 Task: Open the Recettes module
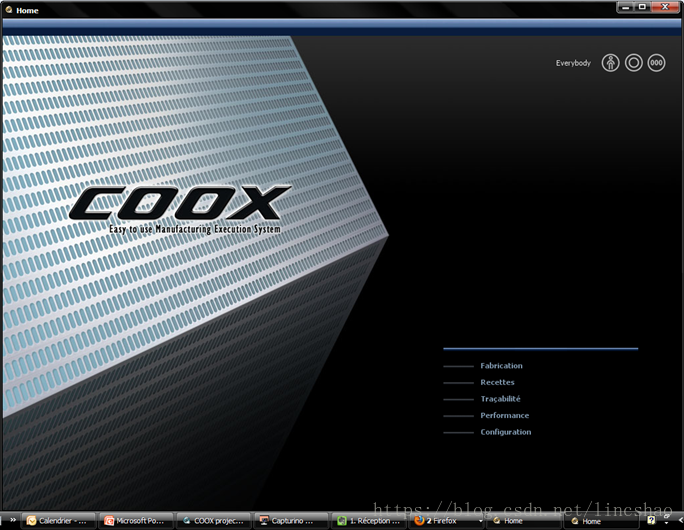click(497, 382)
